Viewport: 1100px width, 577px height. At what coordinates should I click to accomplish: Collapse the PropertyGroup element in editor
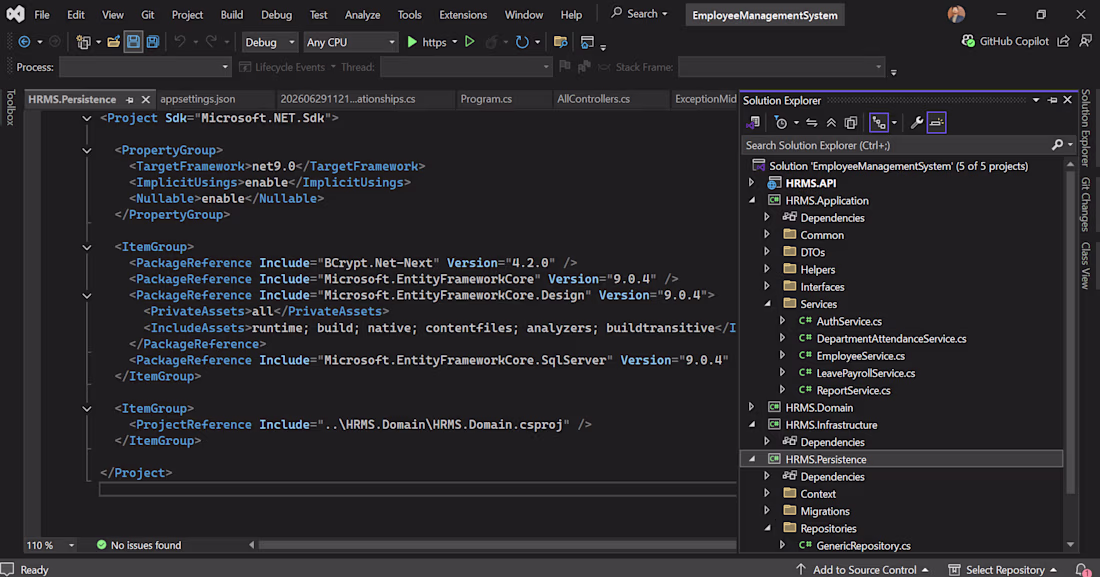[86, 150]
